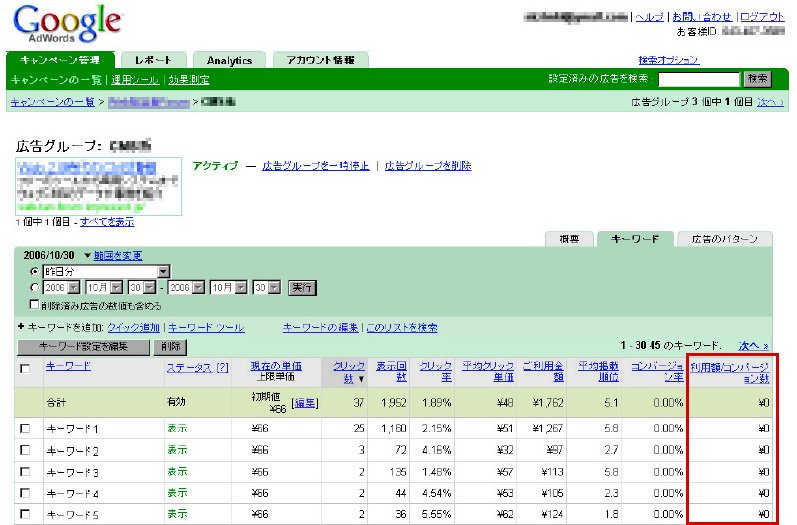Select the 昨日分 preset period radio button
Image resolution: width=797 pixels, height=525 pixels.
tap(35, 271)
